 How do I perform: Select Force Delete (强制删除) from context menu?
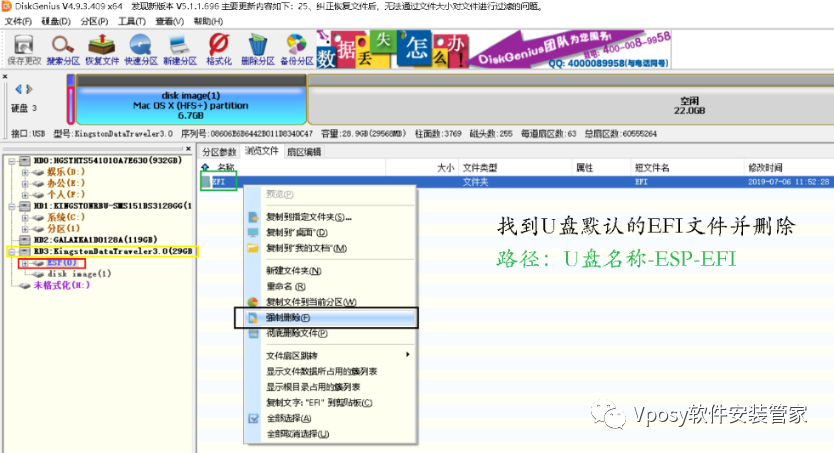pos(290,317)
